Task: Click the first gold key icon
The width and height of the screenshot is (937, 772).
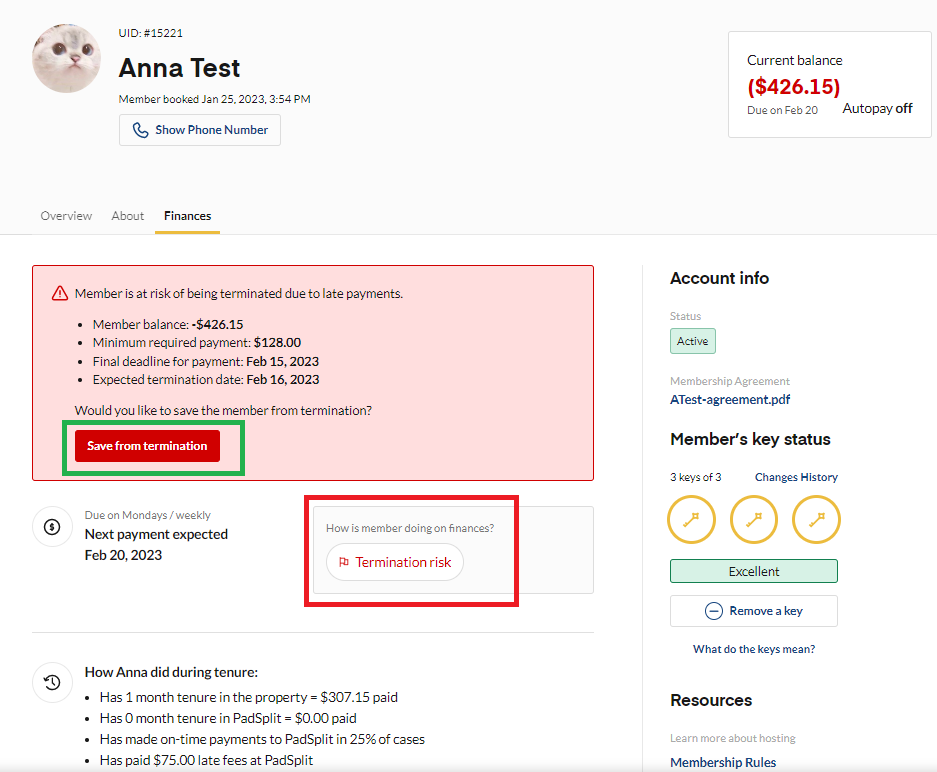Action: click(693, 520)
